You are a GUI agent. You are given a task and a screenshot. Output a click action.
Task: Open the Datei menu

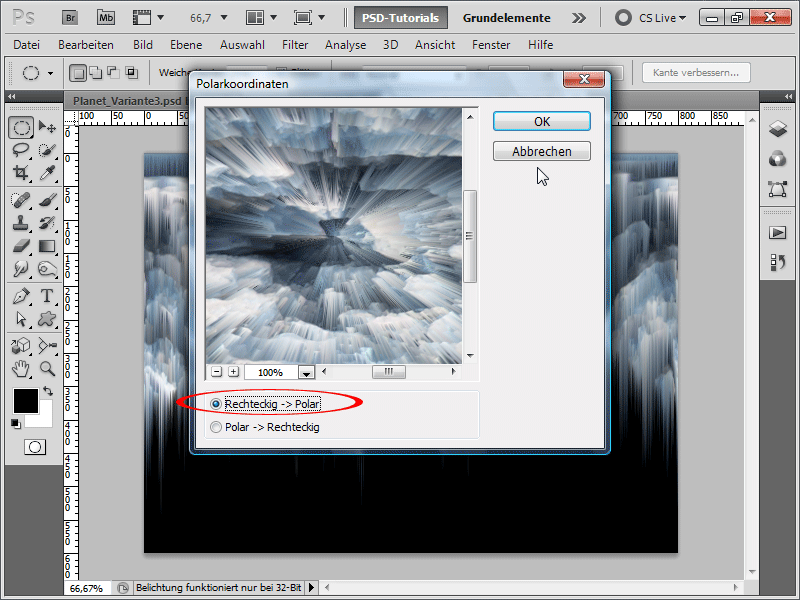tap(27, 45)
